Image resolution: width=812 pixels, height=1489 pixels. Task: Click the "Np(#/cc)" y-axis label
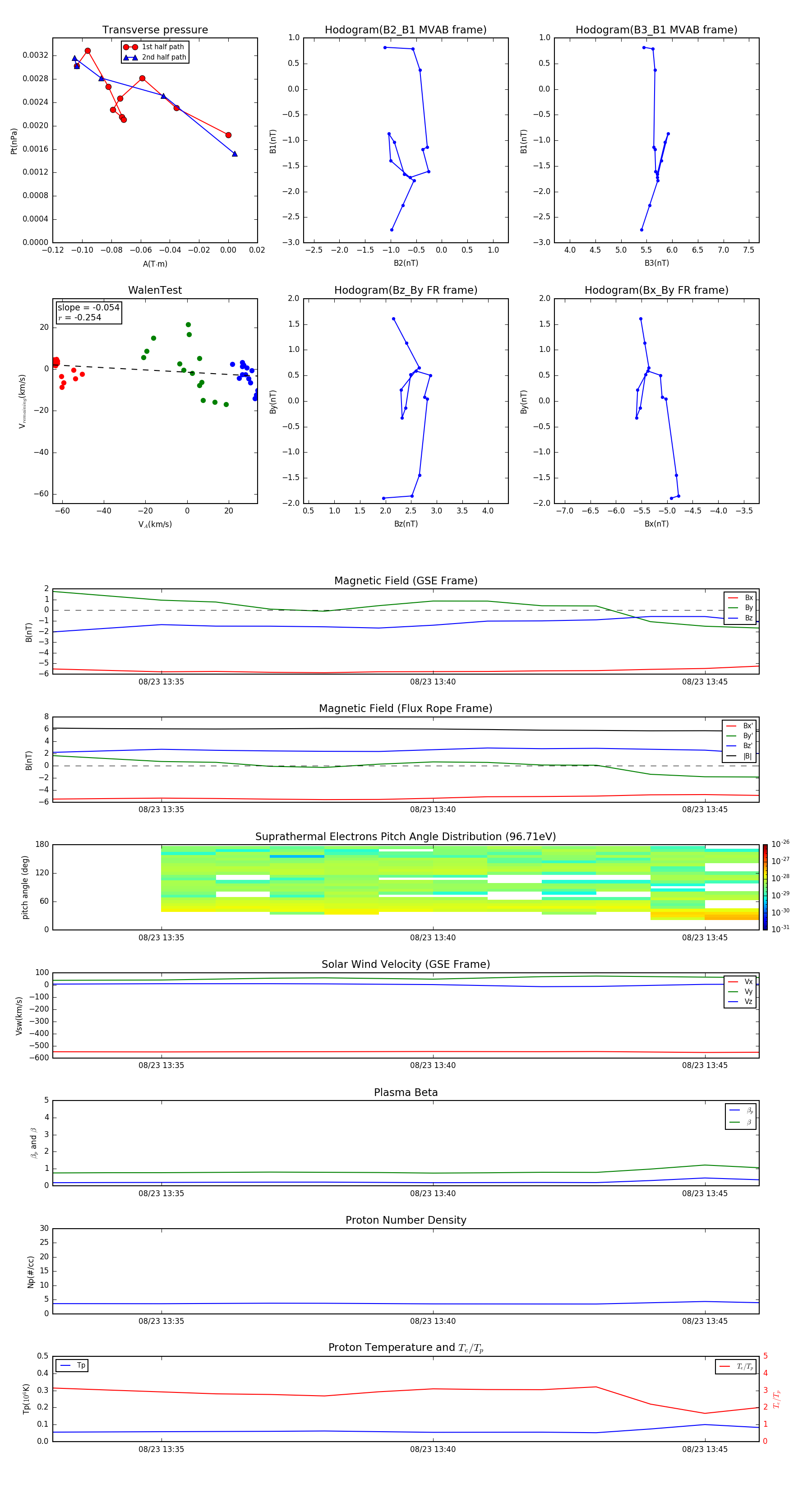31,1272
